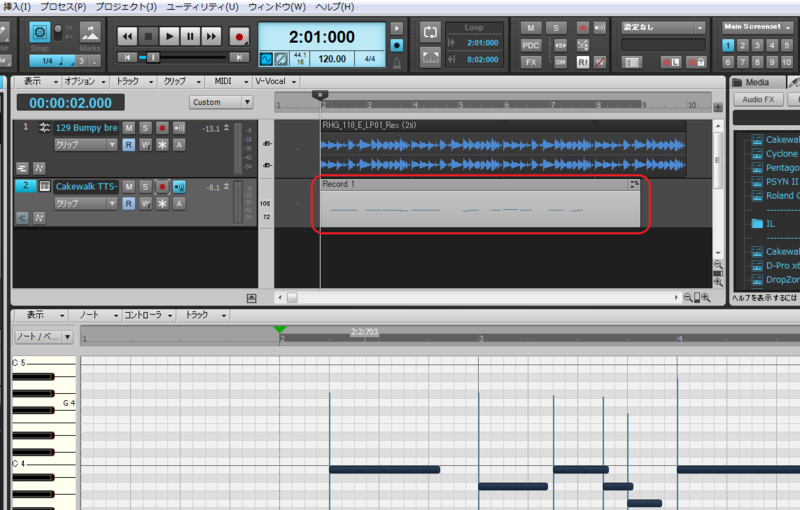The height and width of the screenshot is (510, 800).
Task: Start recording with the transport Record button
Action: click(239, 36)
